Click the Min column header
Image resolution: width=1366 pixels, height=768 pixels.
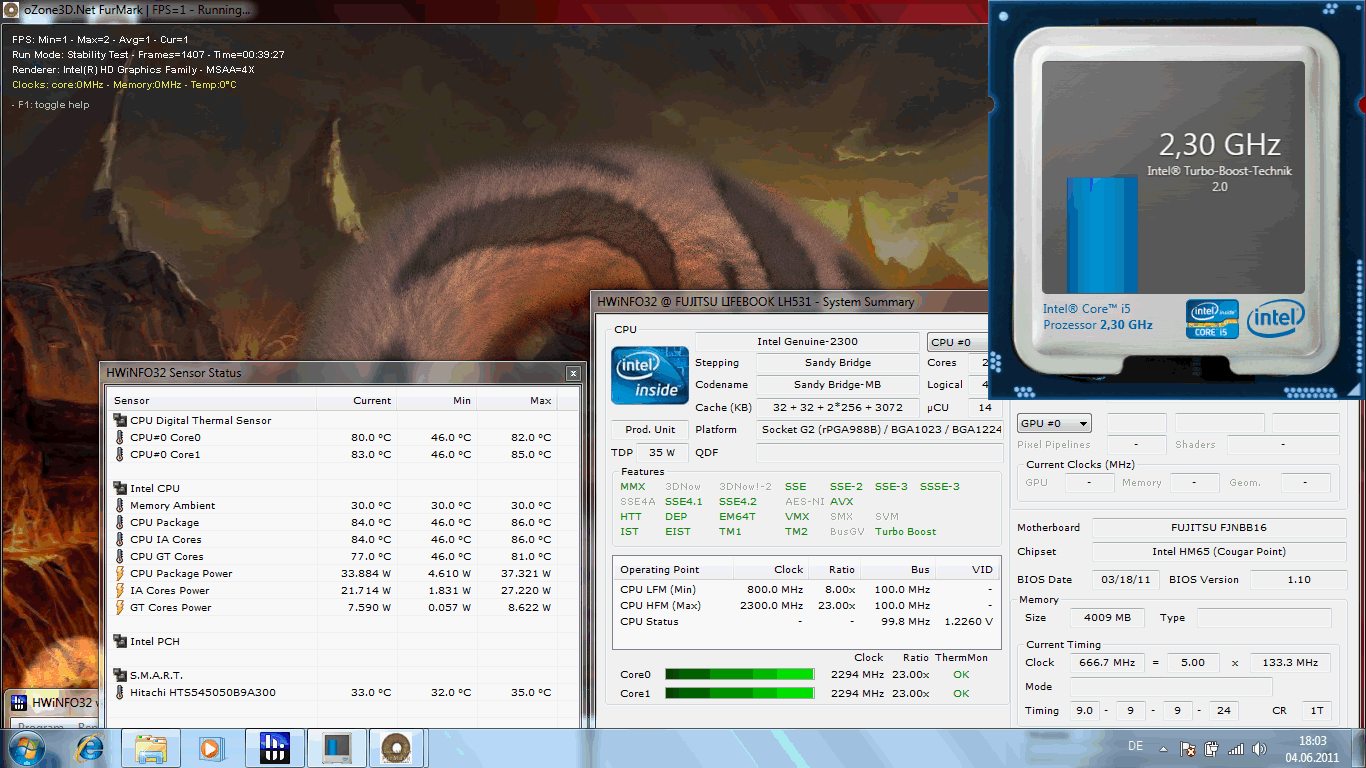pyautogui.click(x=437, y=400)
